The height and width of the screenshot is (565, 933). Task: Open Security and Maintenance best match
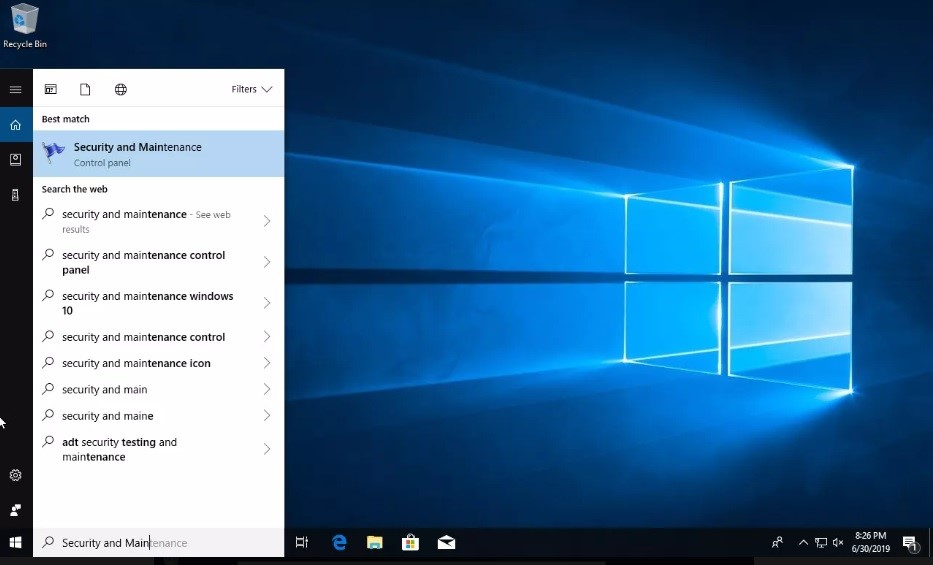pos(158,154)
